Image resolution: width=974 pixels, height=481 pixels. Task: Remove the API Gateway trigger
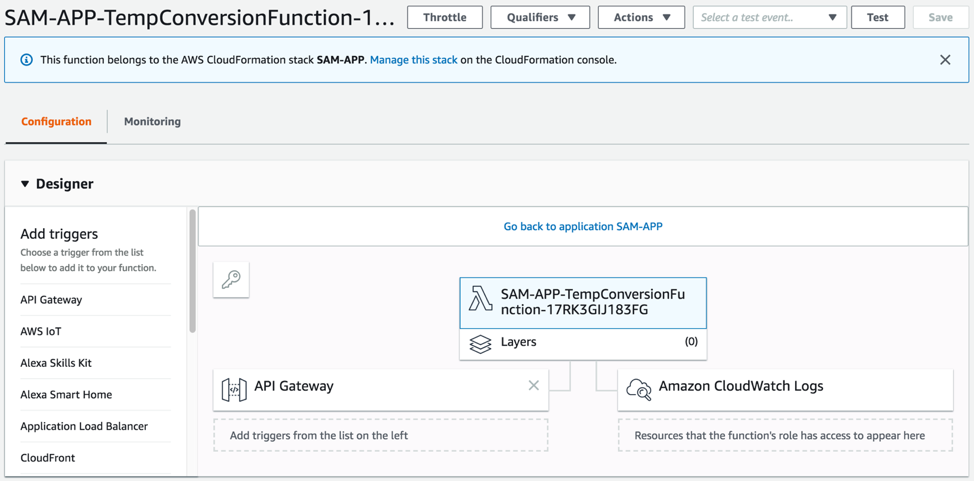coord(534,385)
